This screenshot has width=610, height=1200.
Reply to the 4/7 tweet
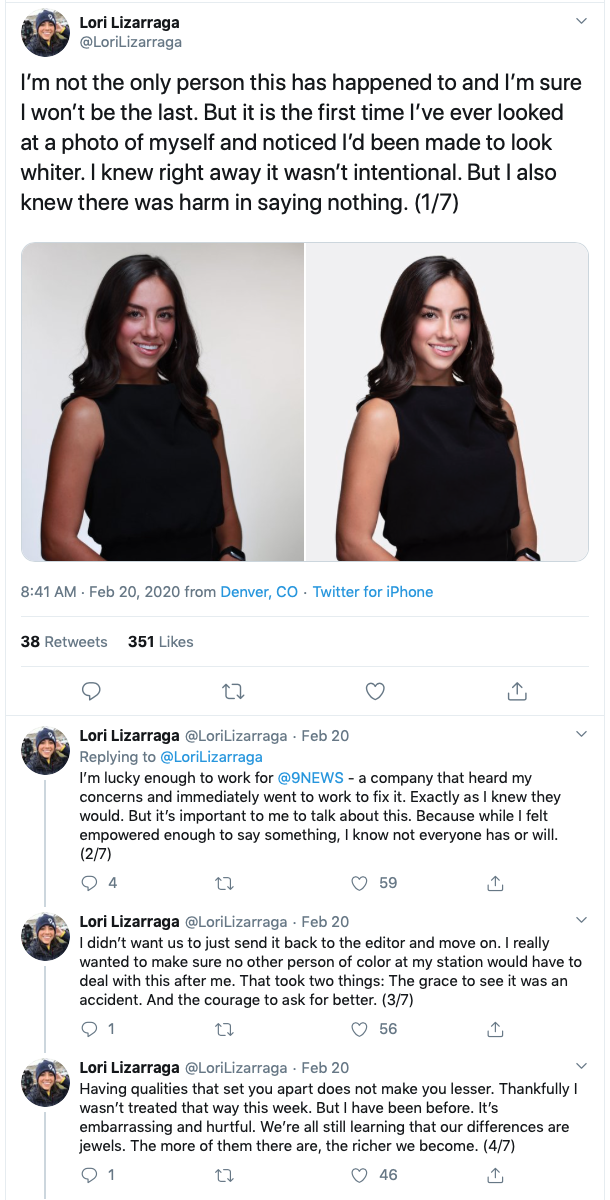tap(90, 1175)
